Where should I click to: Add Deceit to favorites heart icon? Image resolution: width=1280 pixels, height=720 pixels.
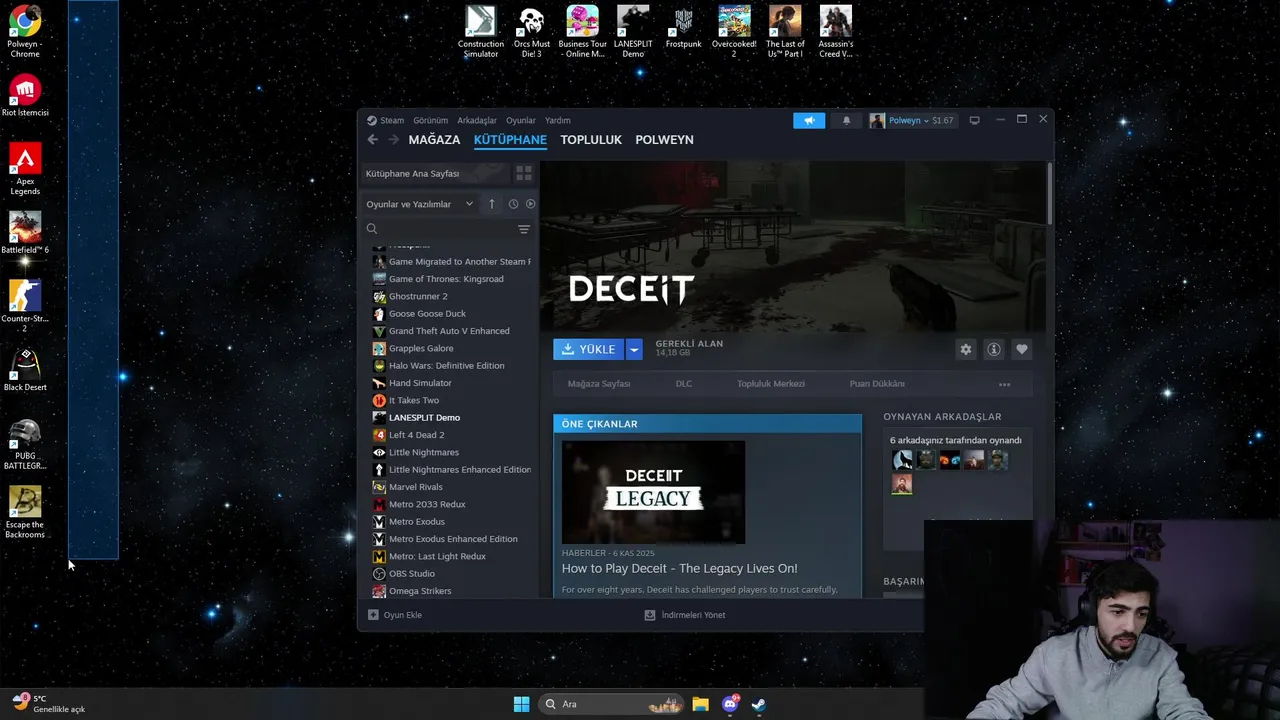click(1021, 349)
